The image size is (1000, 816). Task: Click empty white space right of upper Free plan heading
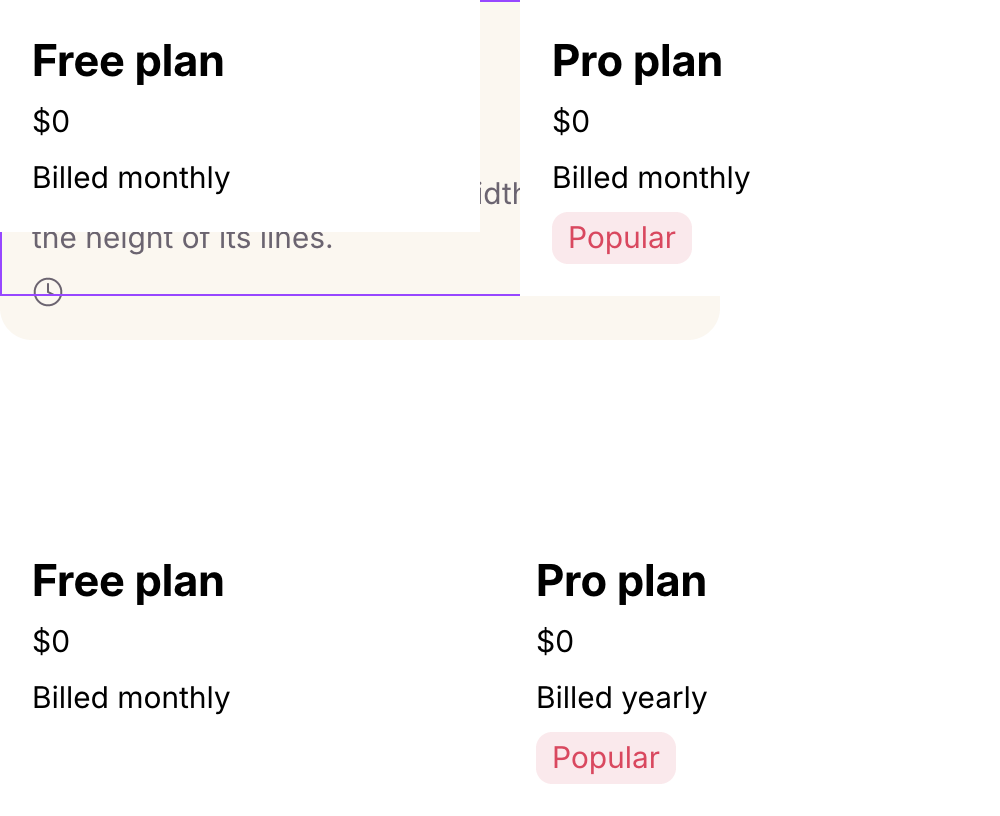[351, 61]
